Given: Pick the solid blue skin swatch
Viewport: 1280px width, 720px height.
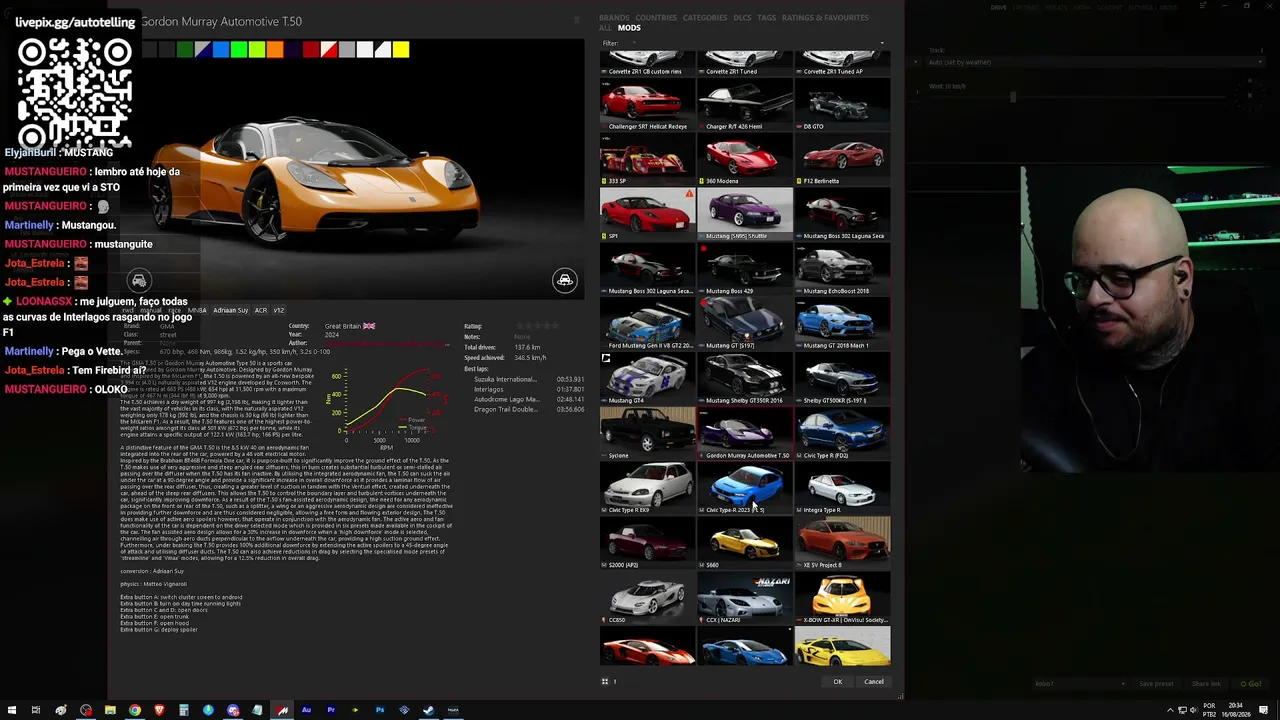Looking at the screenshot, I should point(221,49).
